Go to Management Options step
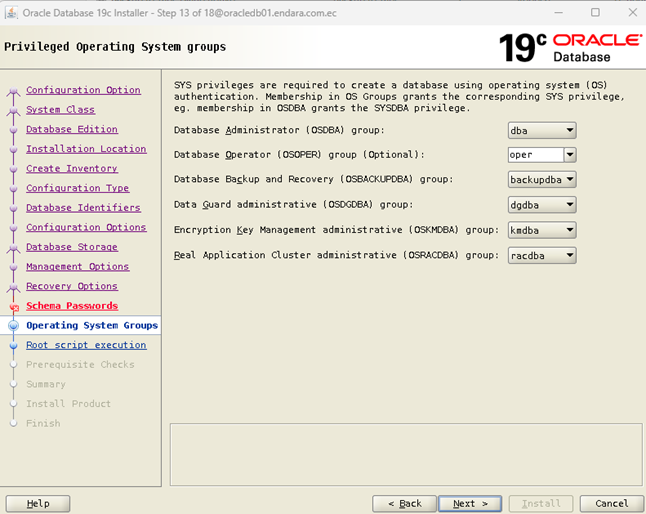 click(77, 266)
